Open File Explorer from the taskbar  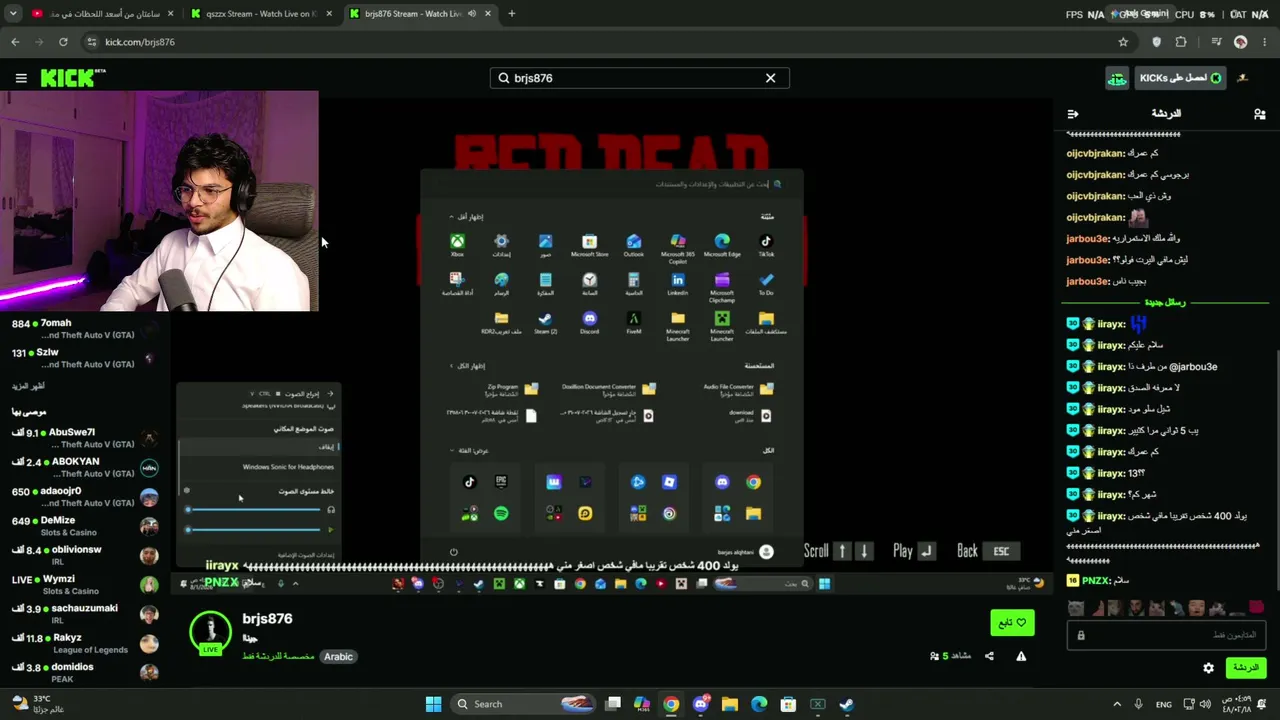pyautogui.click(x=729, y=704)
